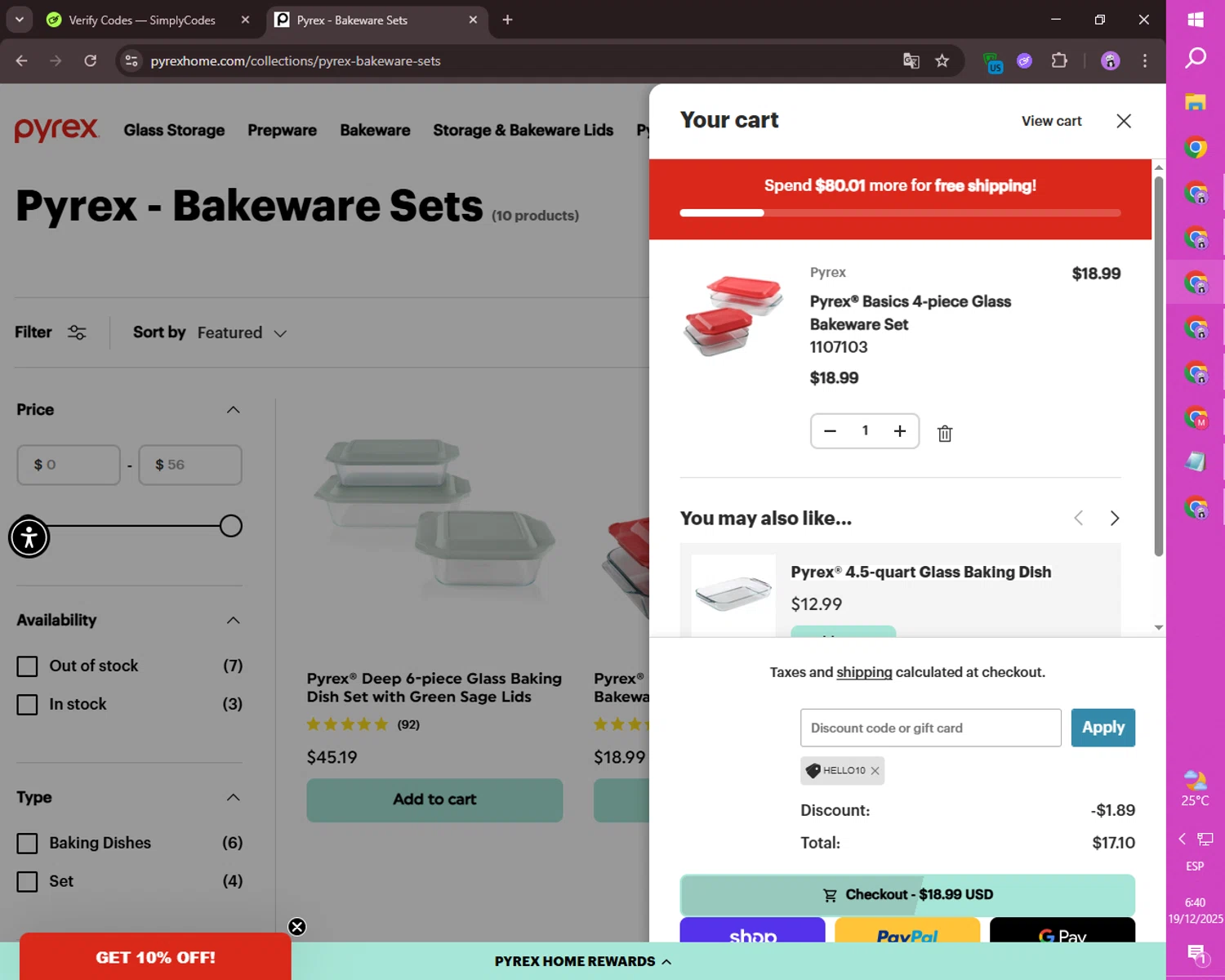Open the cart item product thumbnail
Screen dimensions: 1225x980
(733, 315)
